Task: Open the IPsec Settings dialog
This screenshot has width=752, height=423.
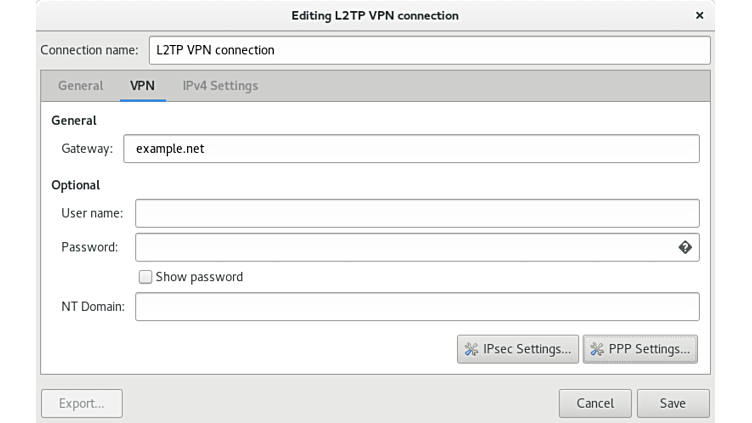Action: 518,349
